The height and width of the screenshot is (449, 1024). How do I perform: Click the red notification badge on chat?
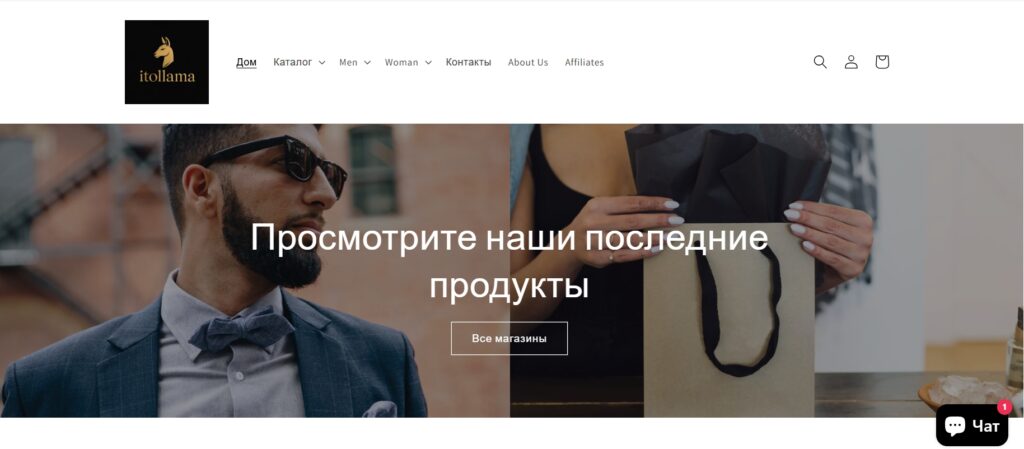[1004, 407]
